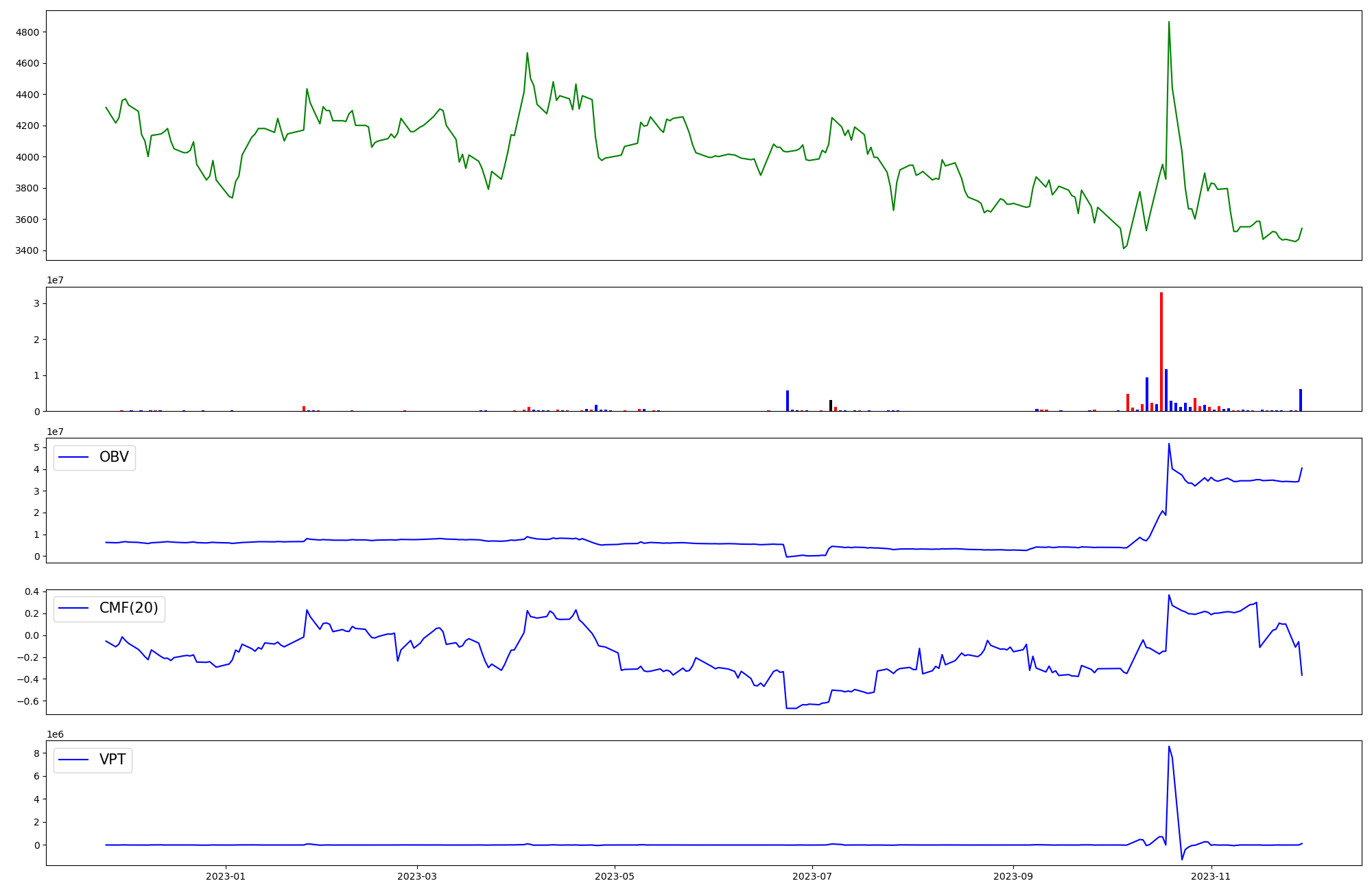Viewport: 1372px width, 892px height.
Task: Click the blue volume bar at far right
Action: [x=1300, y=400]
